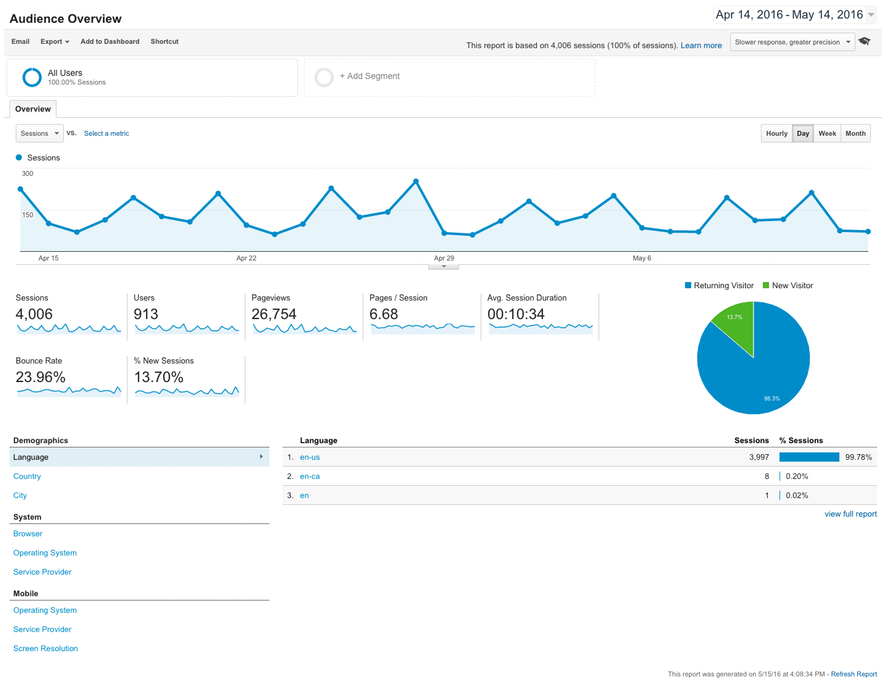The height and width of the screenshot is (685, 885).
Task: Switch the graph to Week view
Action: [x=827, y=134]
